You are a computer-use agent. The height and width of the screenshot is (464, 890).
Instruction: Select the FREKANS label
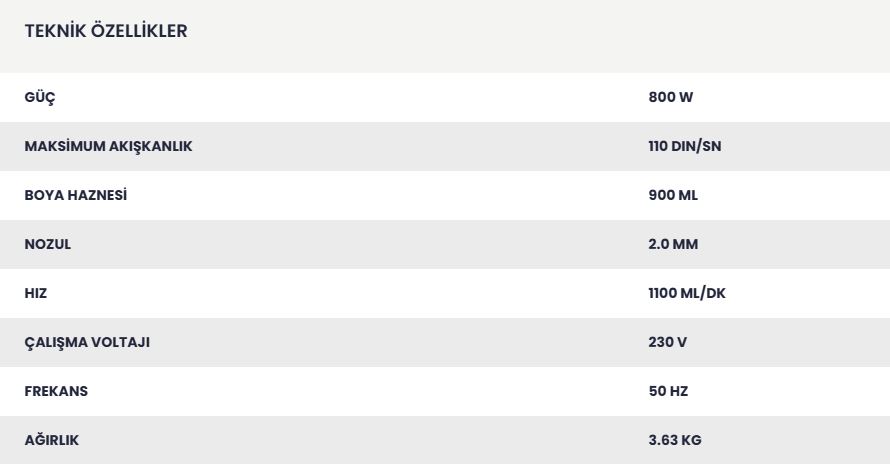[x=56, y=391]
